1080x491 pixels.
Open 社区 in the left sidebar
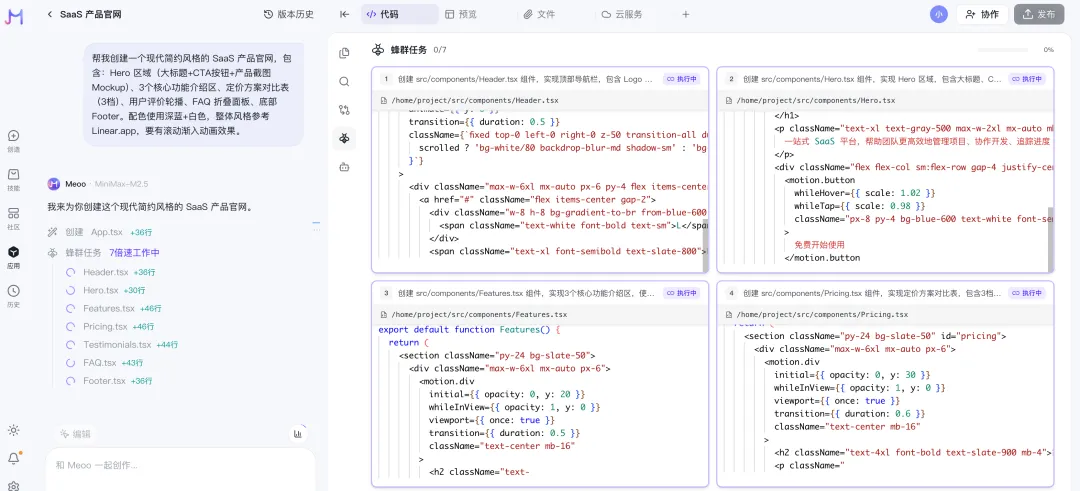(x=14, y=219)
